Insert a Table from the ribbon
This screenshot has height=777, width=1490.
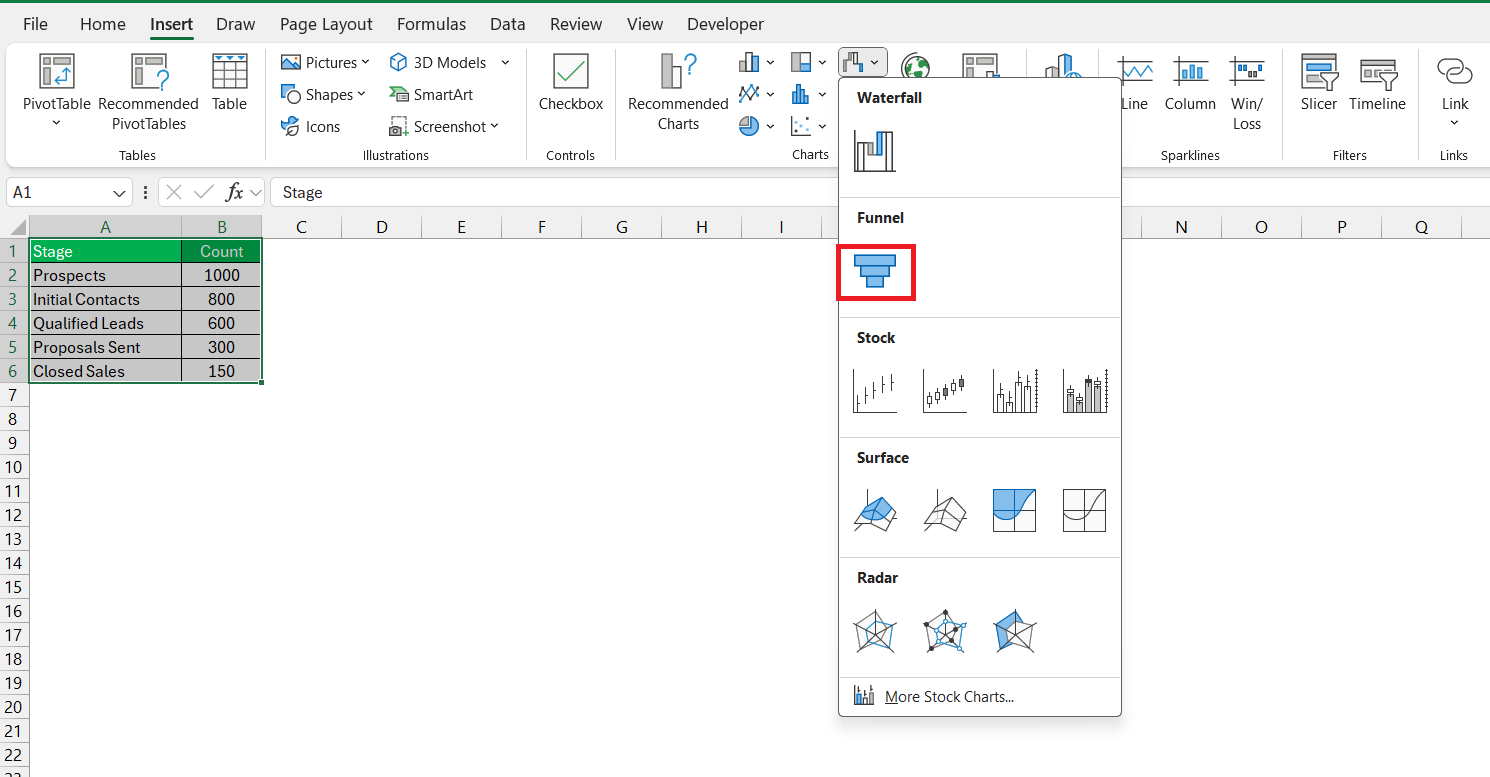tap(229, 82)
